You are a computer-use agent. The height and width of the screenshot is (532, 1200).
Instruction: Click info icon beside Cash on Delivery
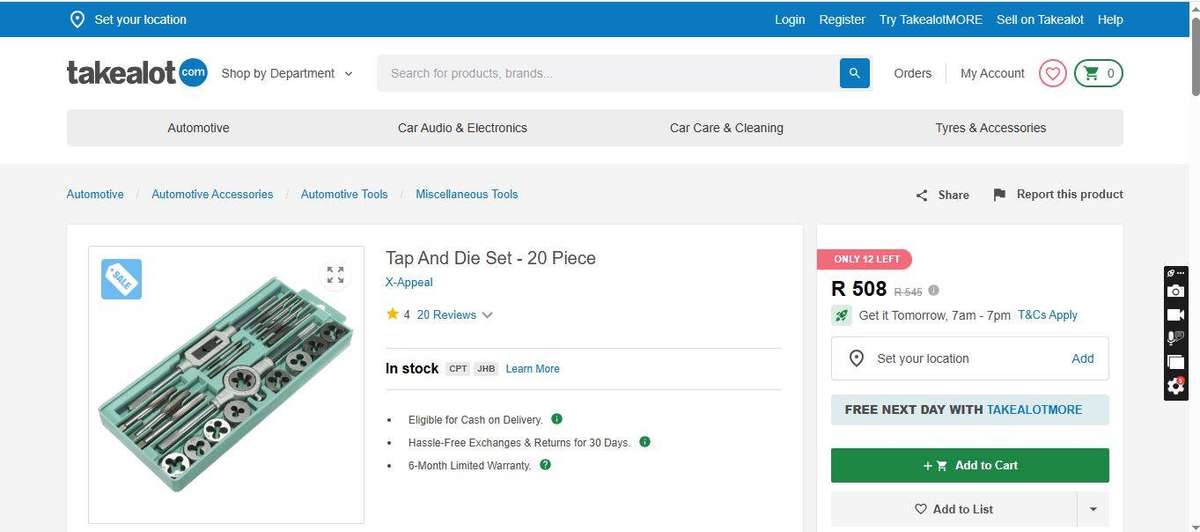point(557,419)
